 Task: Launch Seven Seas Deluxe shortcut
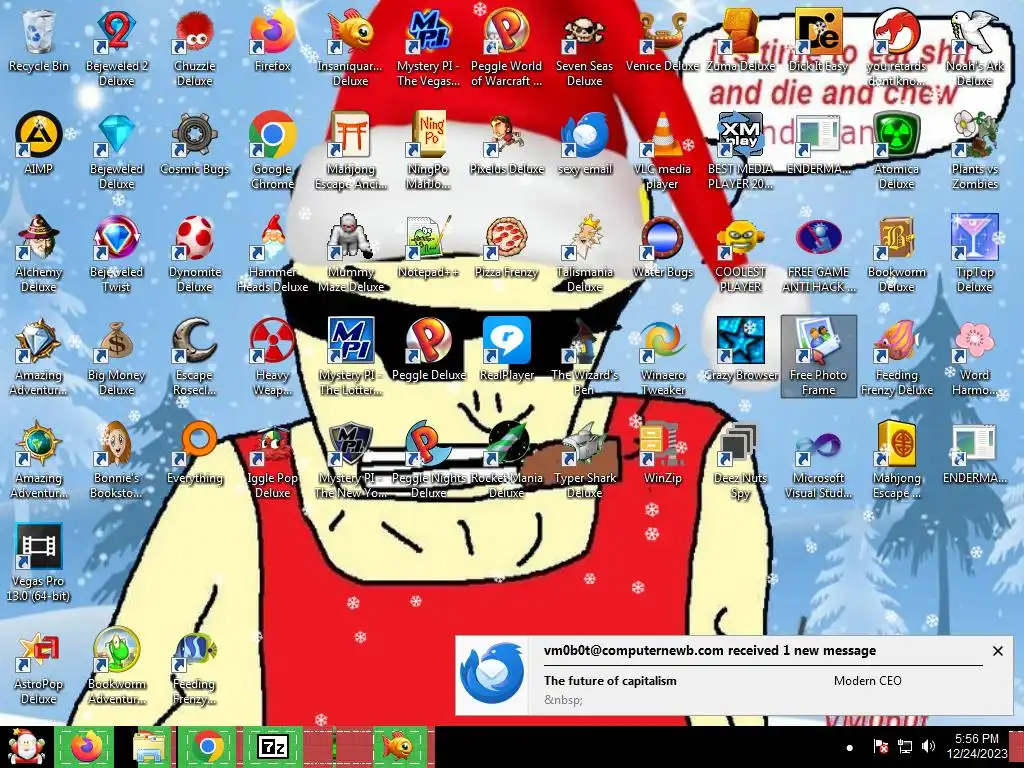tap(584, 47)
